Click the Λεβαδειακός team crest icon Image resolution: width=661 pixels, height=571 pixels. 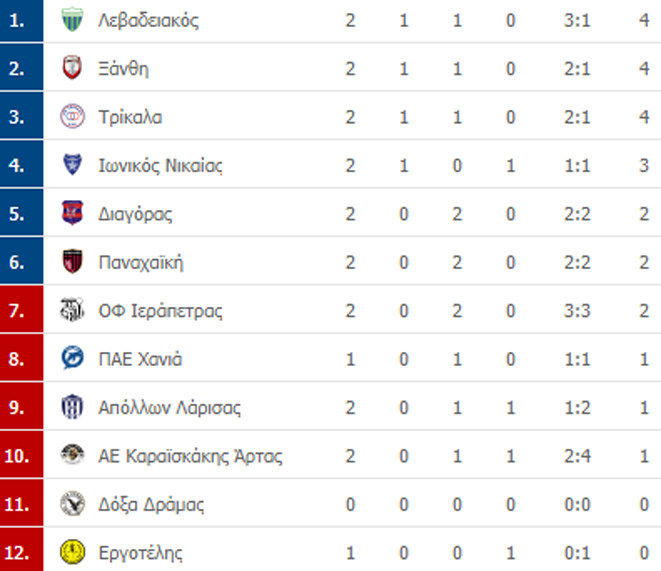point(72,19)
